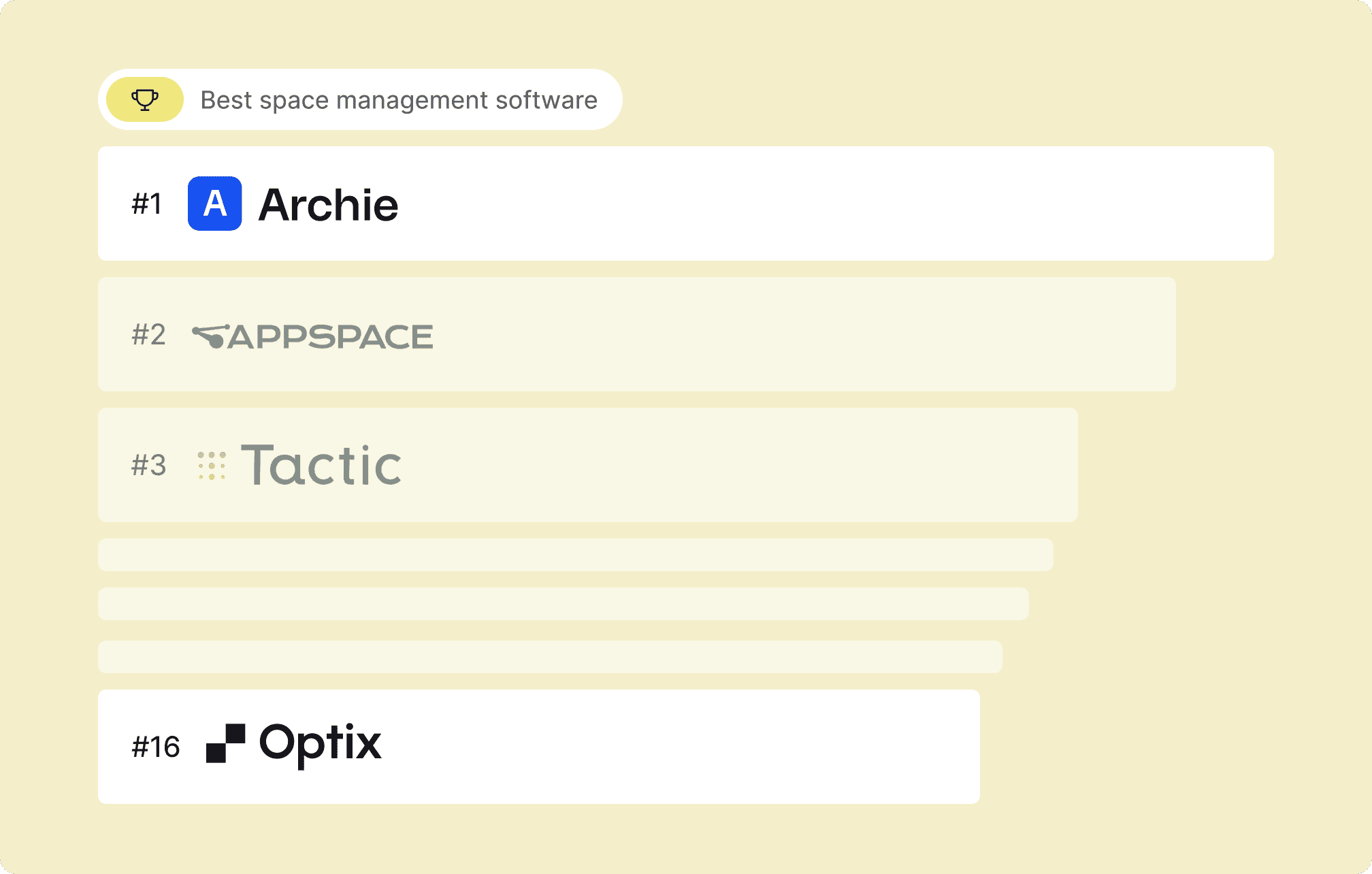Click empty space in Archie's white card
Screen dimensions: 1372x874
click(x=817, y=204)
